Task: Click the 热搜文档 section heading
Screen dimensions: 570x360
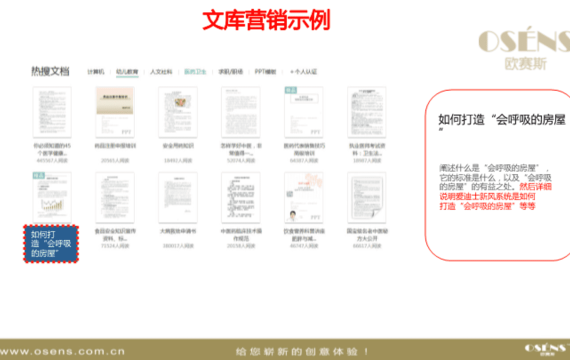Action: pyautogui.click(x=50, y=71)
